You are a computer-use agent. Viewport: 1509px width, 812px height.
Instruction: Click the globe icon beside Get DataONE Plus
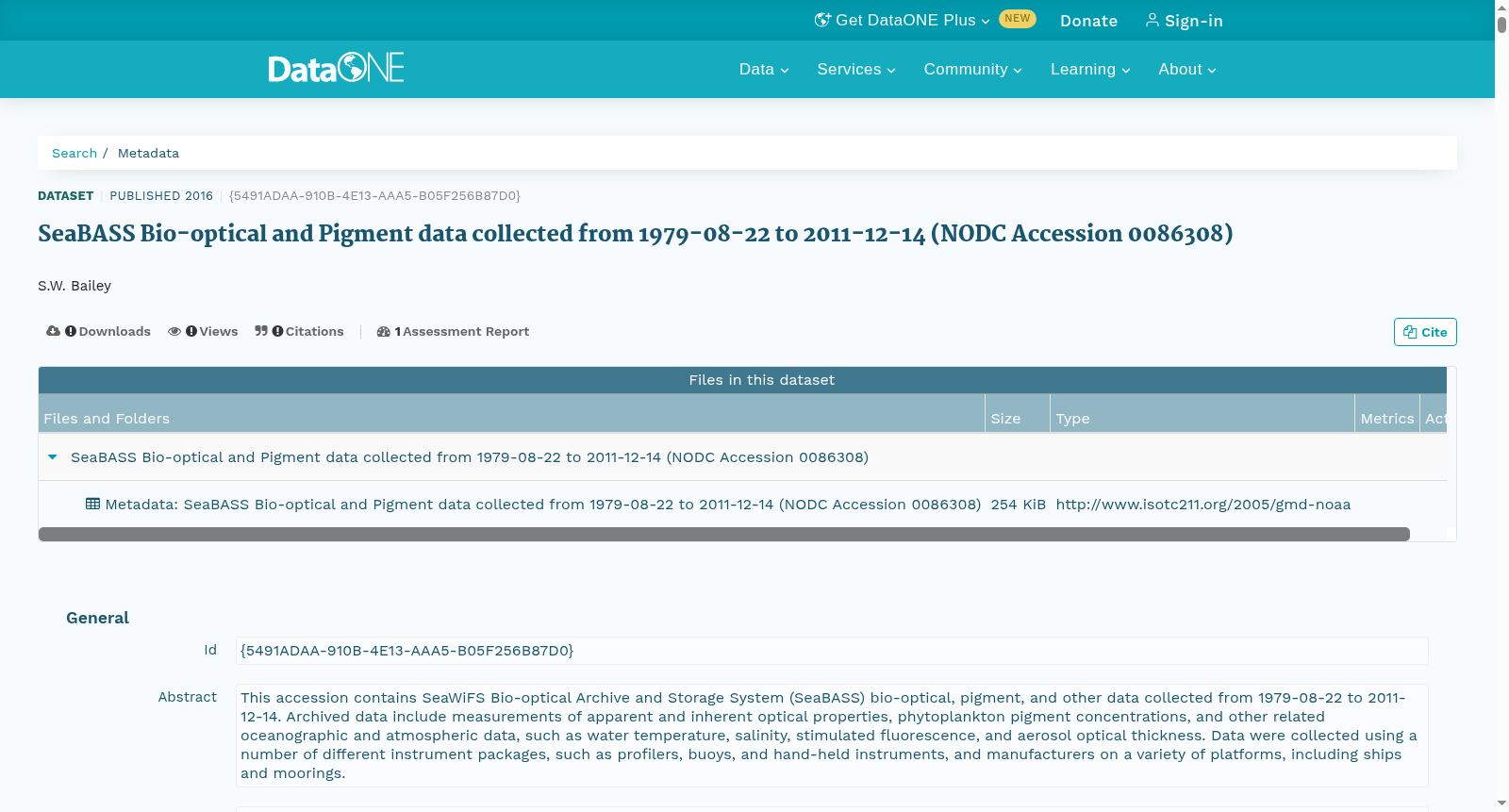click(x=822, y=20)
